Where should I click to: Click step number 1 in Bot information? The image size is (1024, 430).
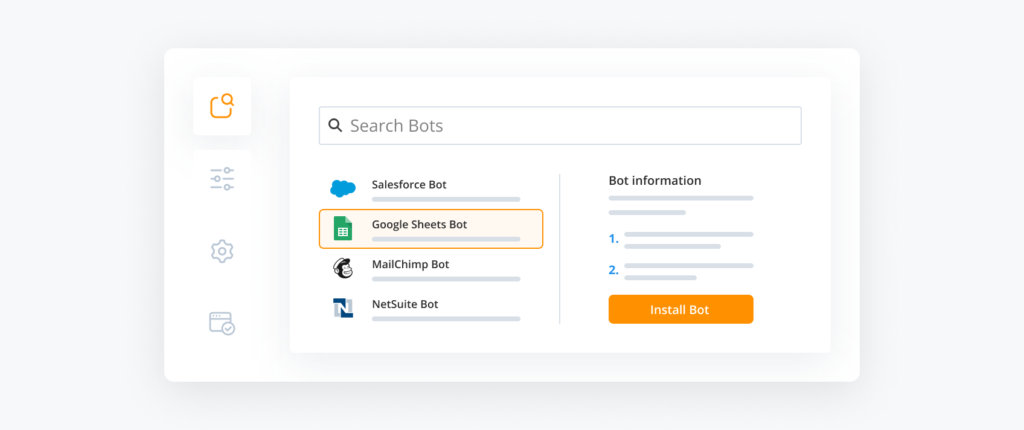coord(614,239)
